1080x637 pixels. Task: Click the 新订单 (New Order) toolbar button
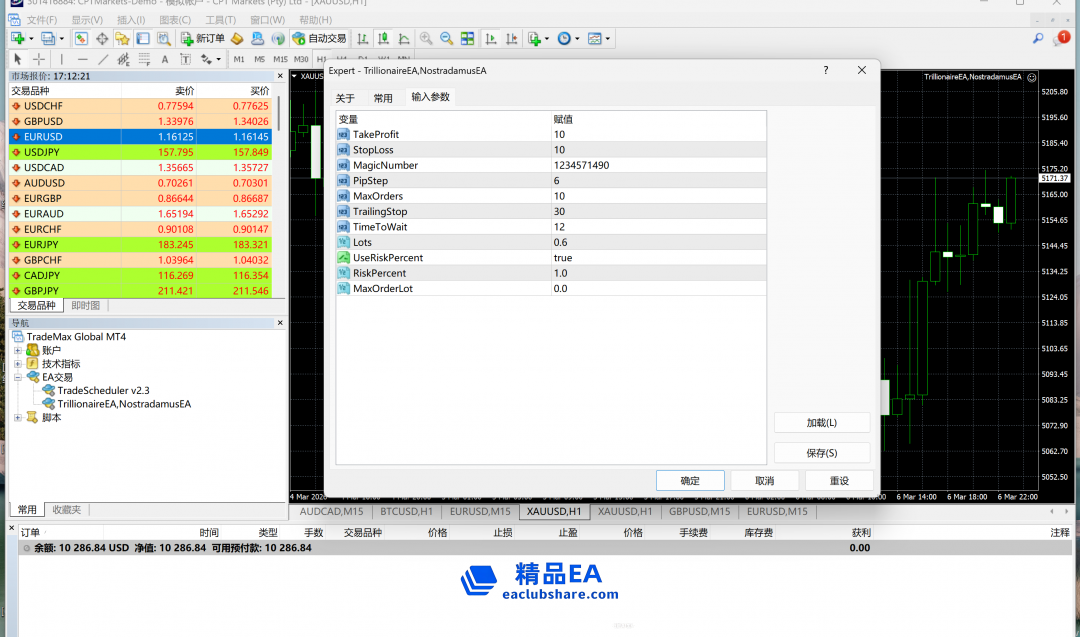(203, 39)
